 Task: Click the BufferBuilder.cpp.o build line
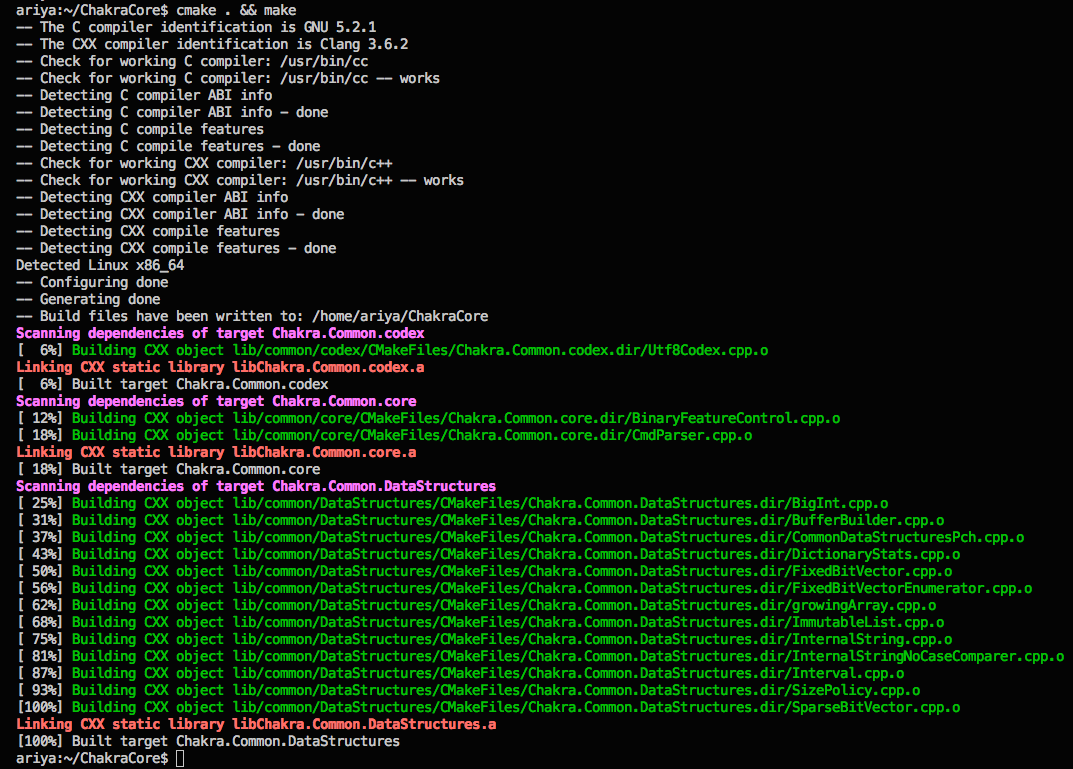coord(480,521)
